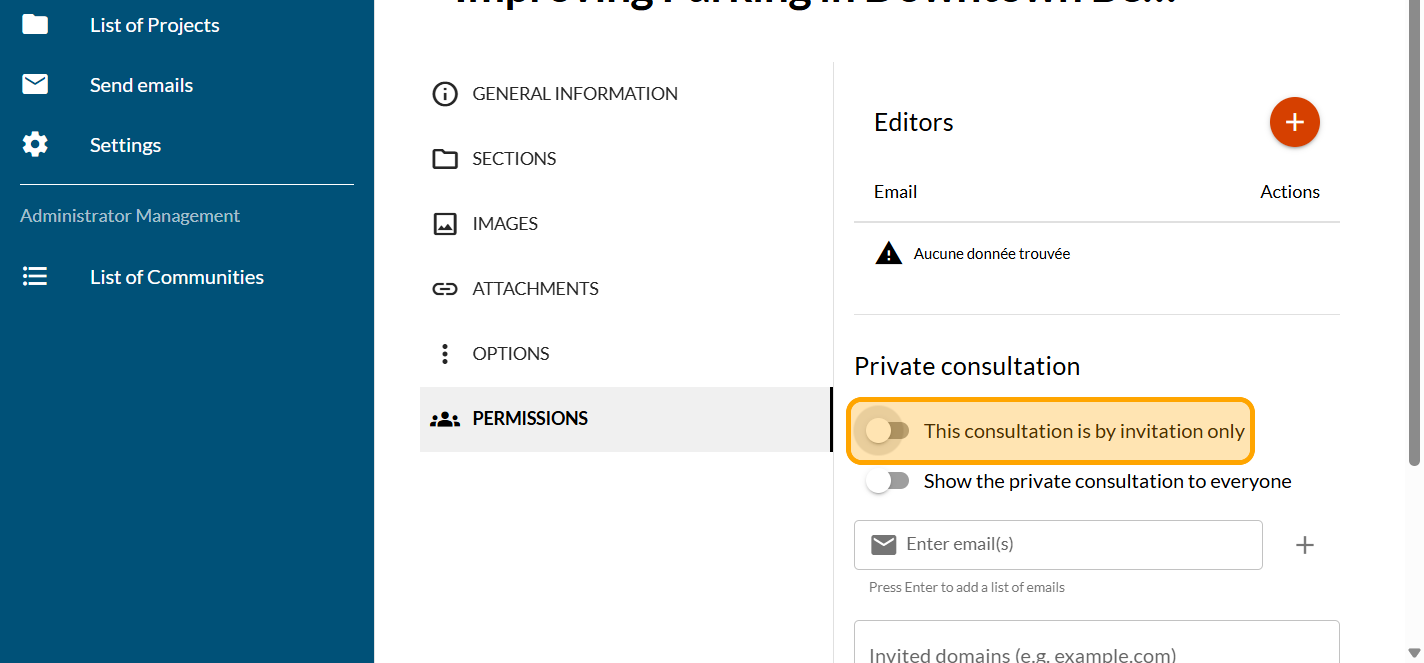
Task: Click the List of Communities list icon
Action: pos(35,277)
